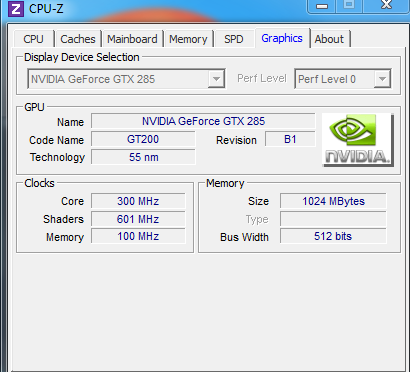Select the Graphics tab
The width and height of the screenshot is (410, 372).
pyautogui.click(x=282, y=38)
